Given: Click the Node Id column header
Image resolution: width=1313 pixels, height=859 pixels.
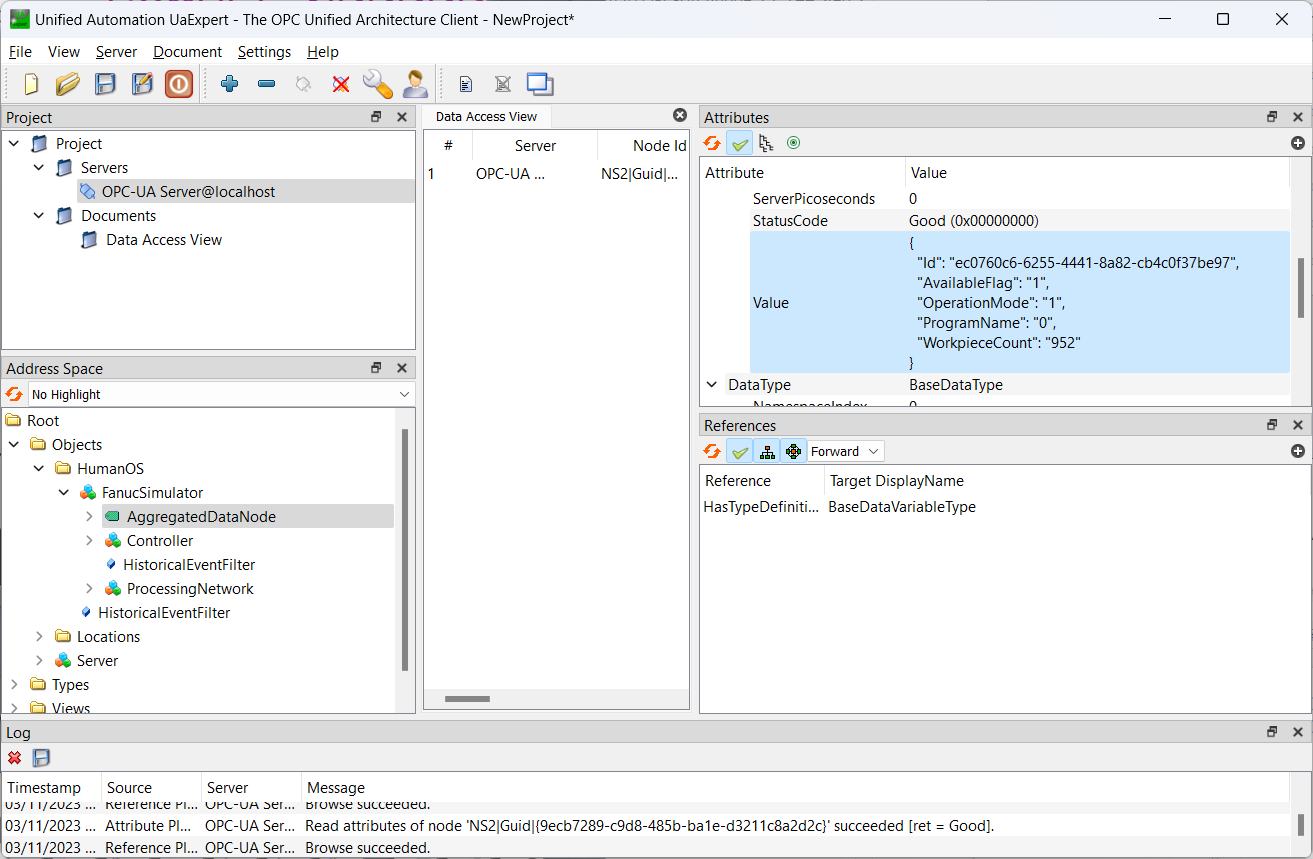Looking at the screenshot, I should (643, 145).
